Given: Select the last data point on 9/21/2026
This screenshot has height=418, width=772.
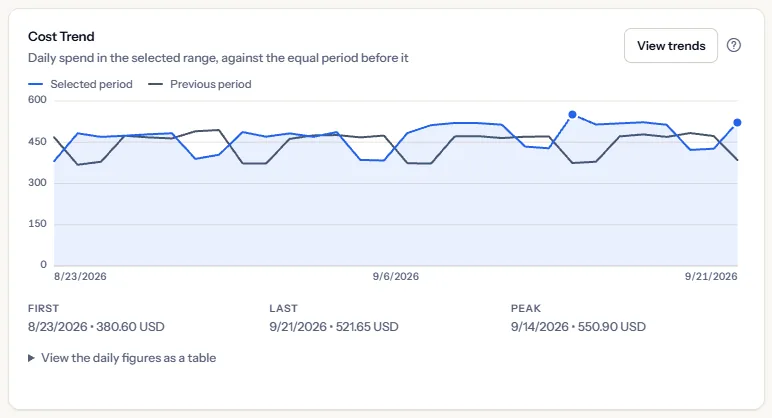Looking at the screenshot, I should point(737,123).
